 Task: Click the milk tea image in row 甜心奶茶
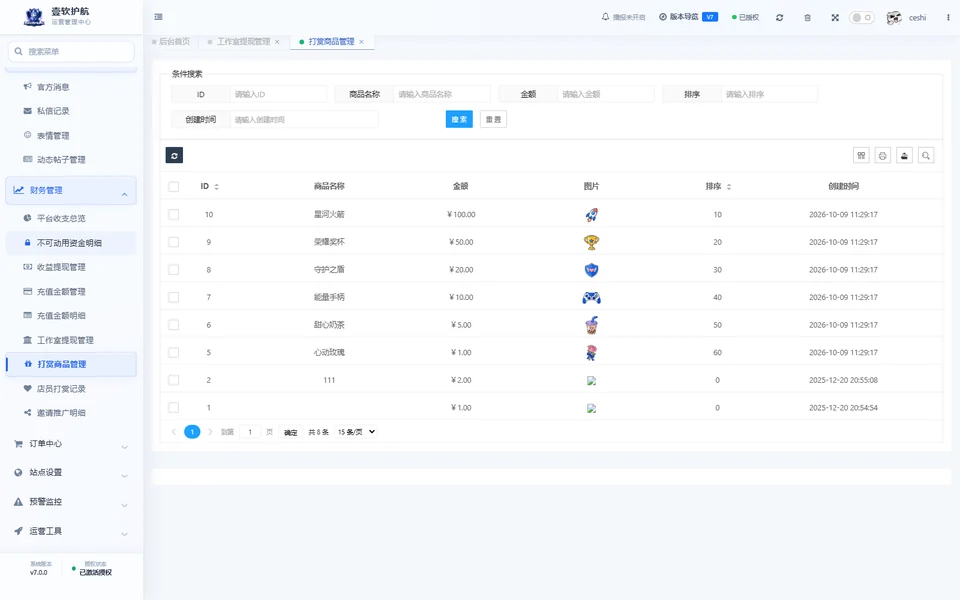click(591, 325)
